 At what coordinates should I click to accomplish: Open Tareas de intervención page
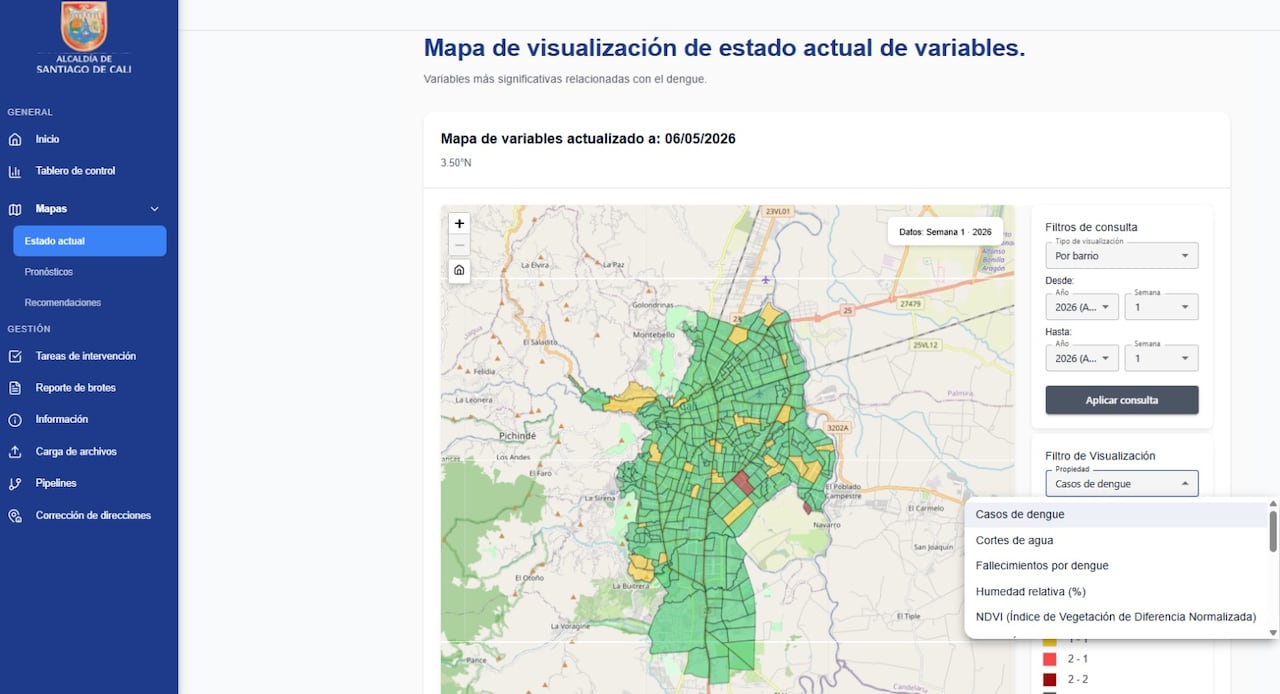coord(86,356)
